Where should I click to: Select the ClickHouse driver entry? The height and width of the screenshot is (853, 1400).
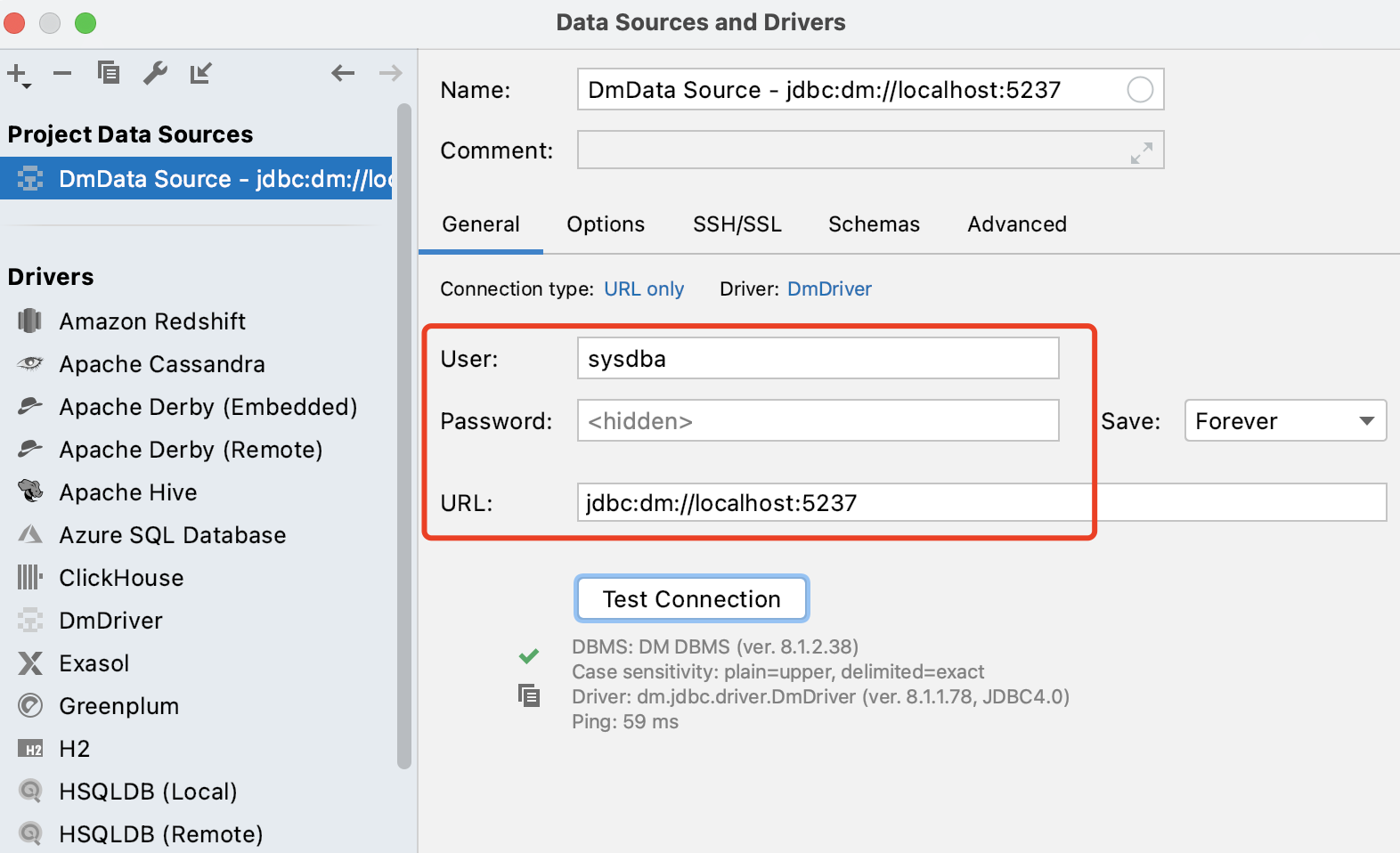click(121, 578)
